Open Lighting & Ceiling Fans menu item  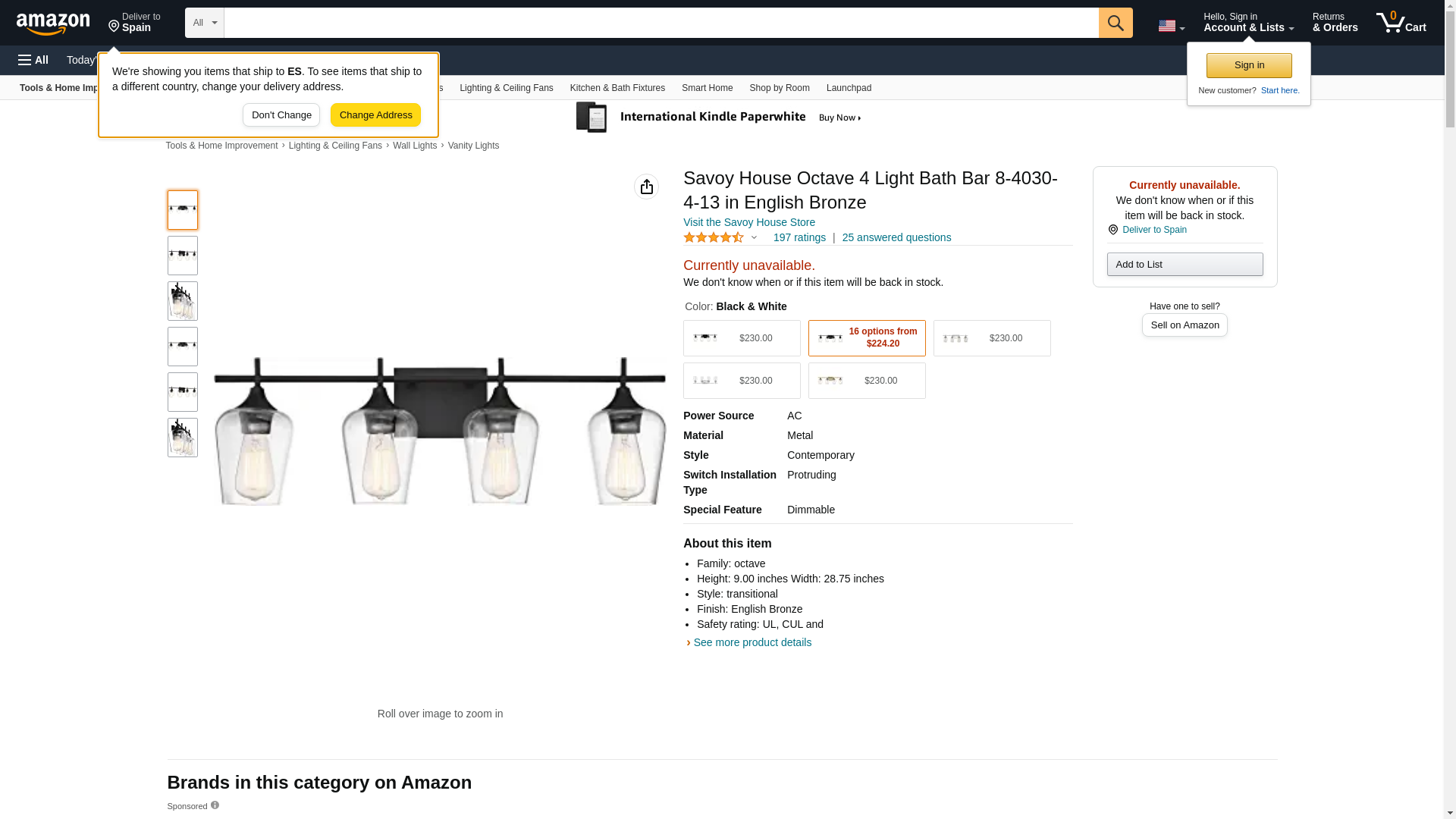(x=506, y=88)
